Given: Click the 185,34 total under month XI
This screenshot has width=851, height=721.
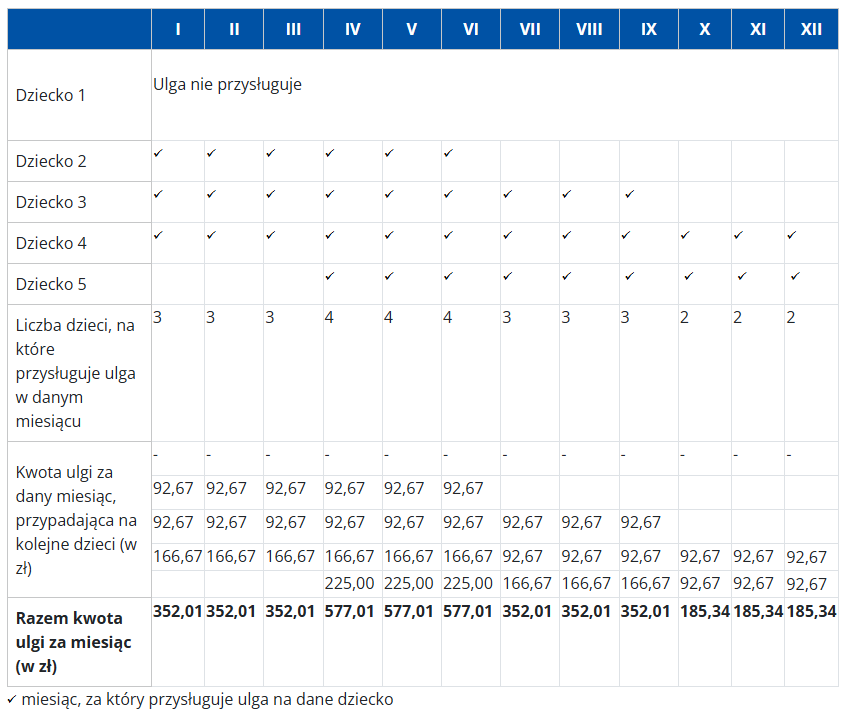Looking at the screenshot, I should coord(757,611).
